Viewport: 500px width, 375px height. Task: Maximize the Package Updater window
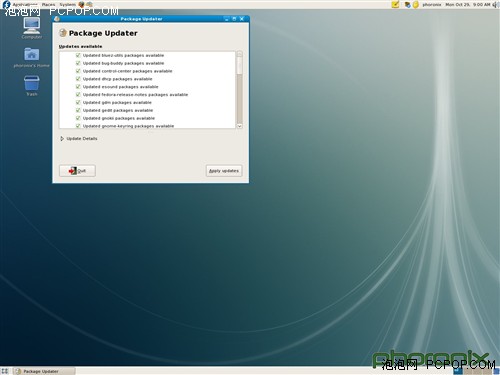234,19
